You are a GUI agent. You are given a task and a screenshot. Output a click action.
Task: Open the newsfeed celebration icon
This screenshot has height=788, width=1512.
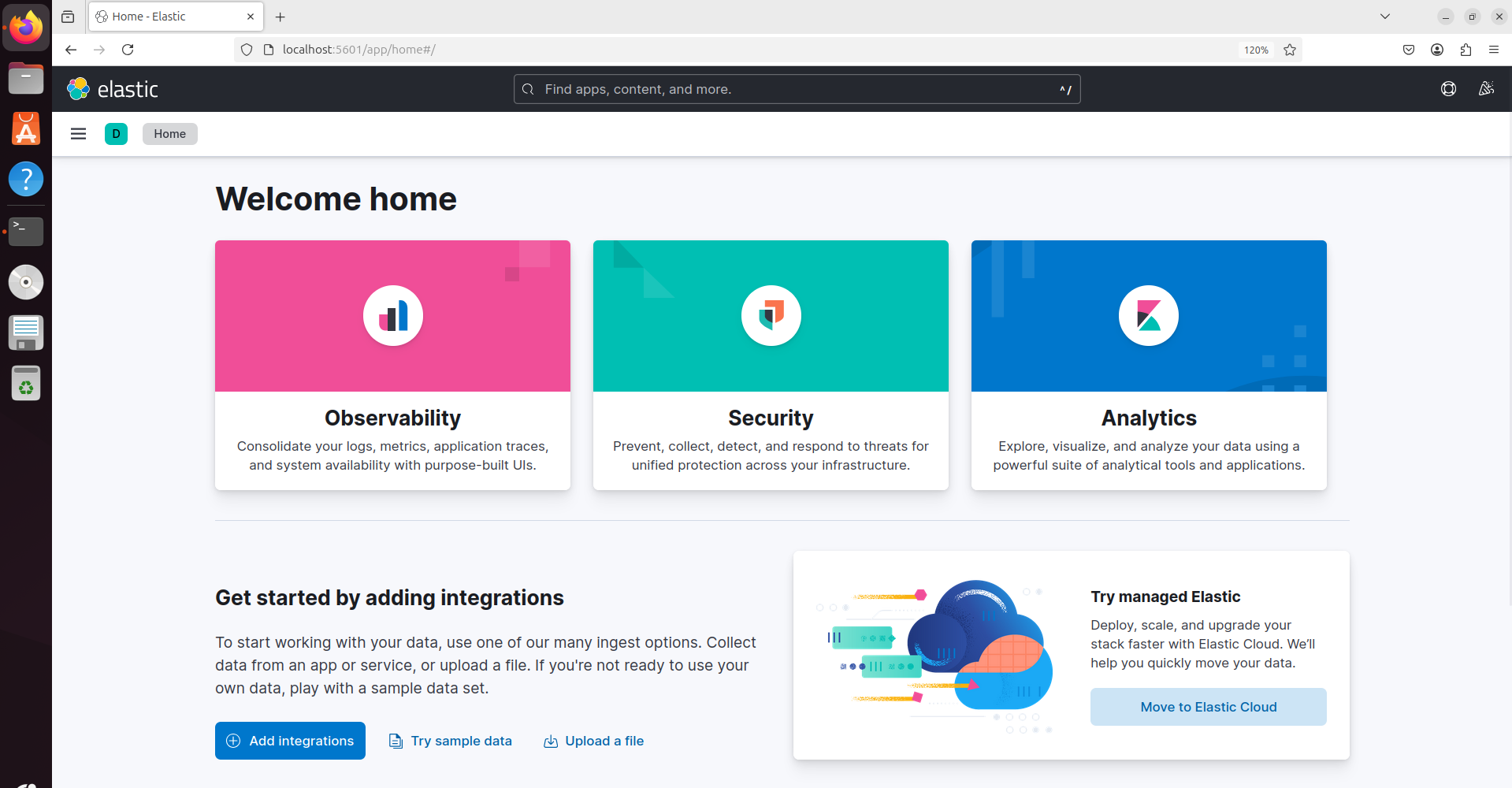[x=1486, y=89]
